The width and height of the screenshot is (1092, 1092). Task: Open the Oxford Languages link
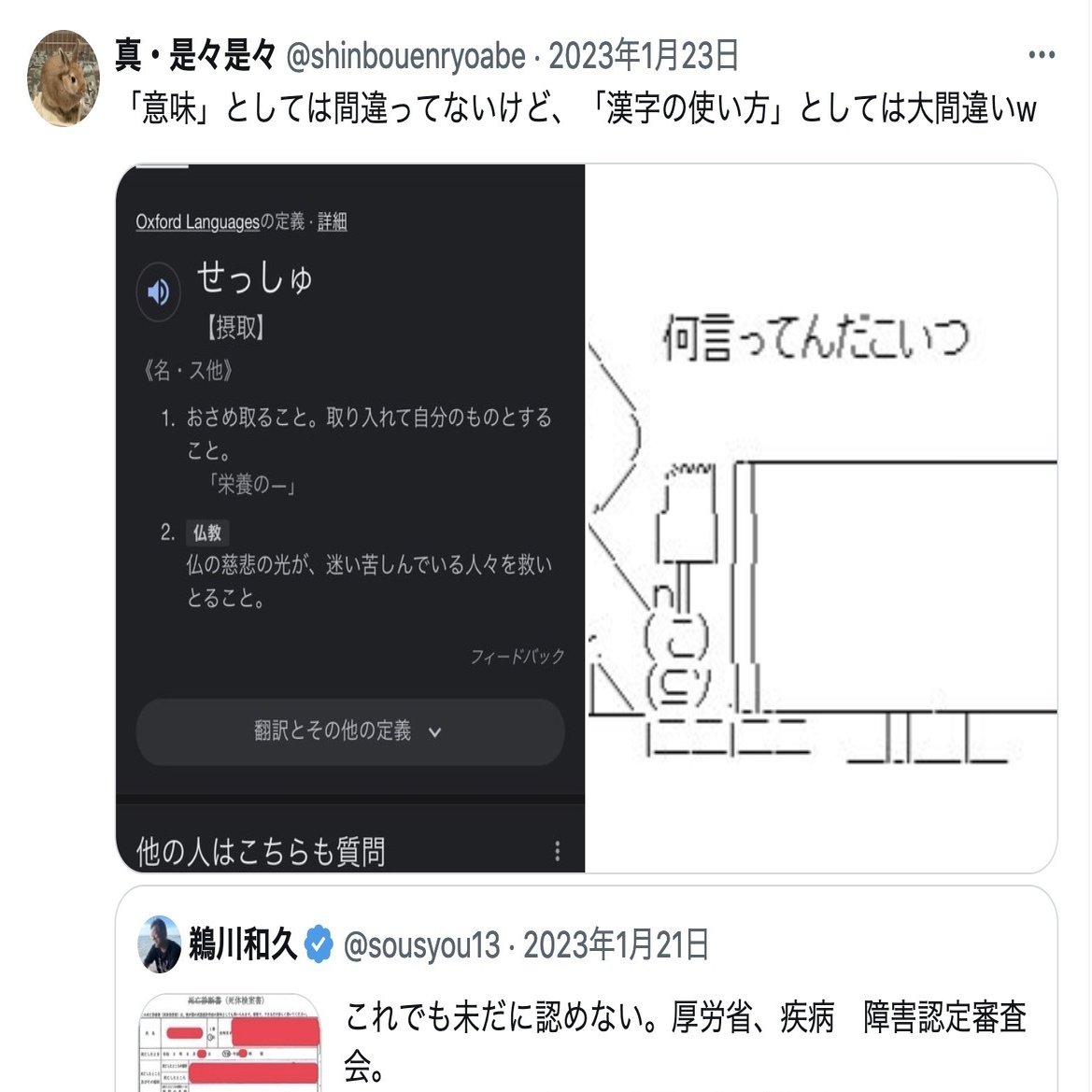[197, 222]
